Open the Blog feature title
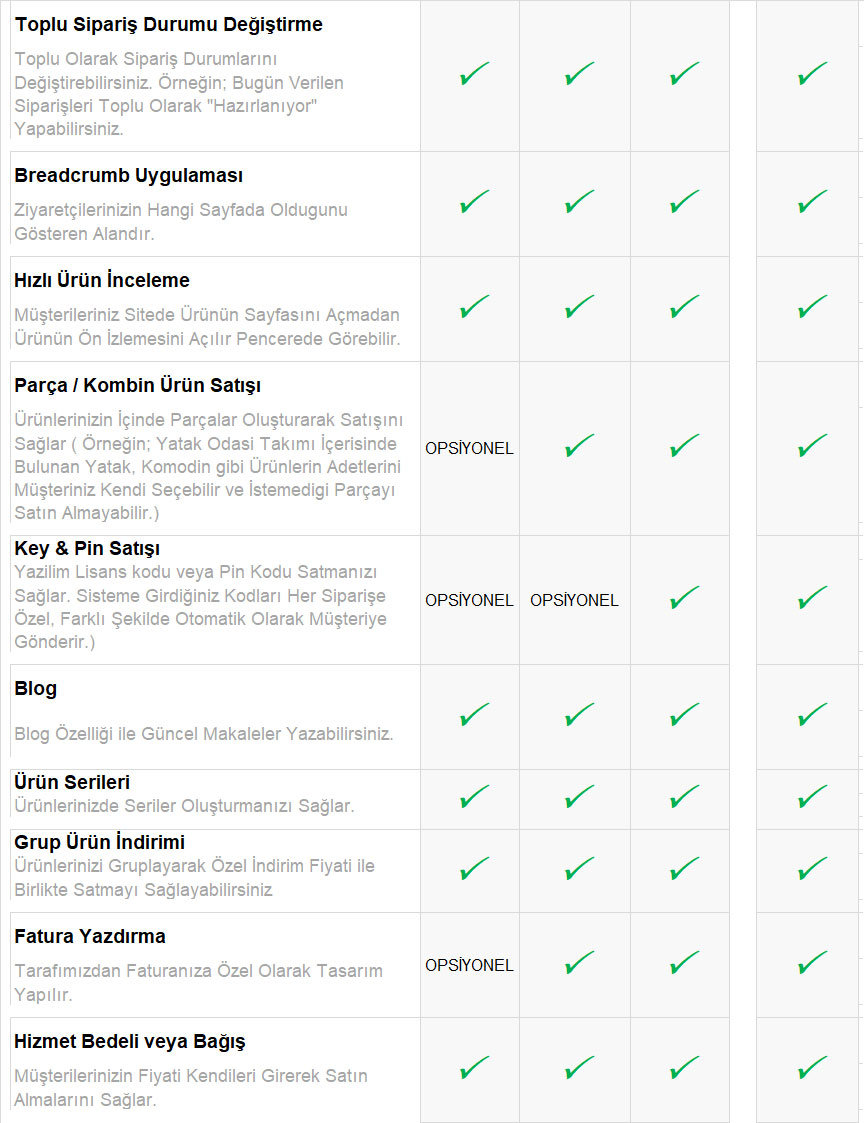Image resolution: width=864 pixels, height=1123 pixels. pyautogui.click(x=35, y=689)
